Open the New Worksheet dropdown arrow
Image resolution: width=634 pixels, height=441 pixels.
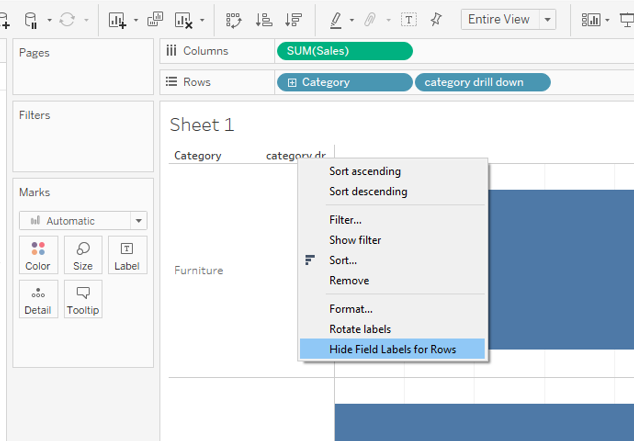[136, 20]
